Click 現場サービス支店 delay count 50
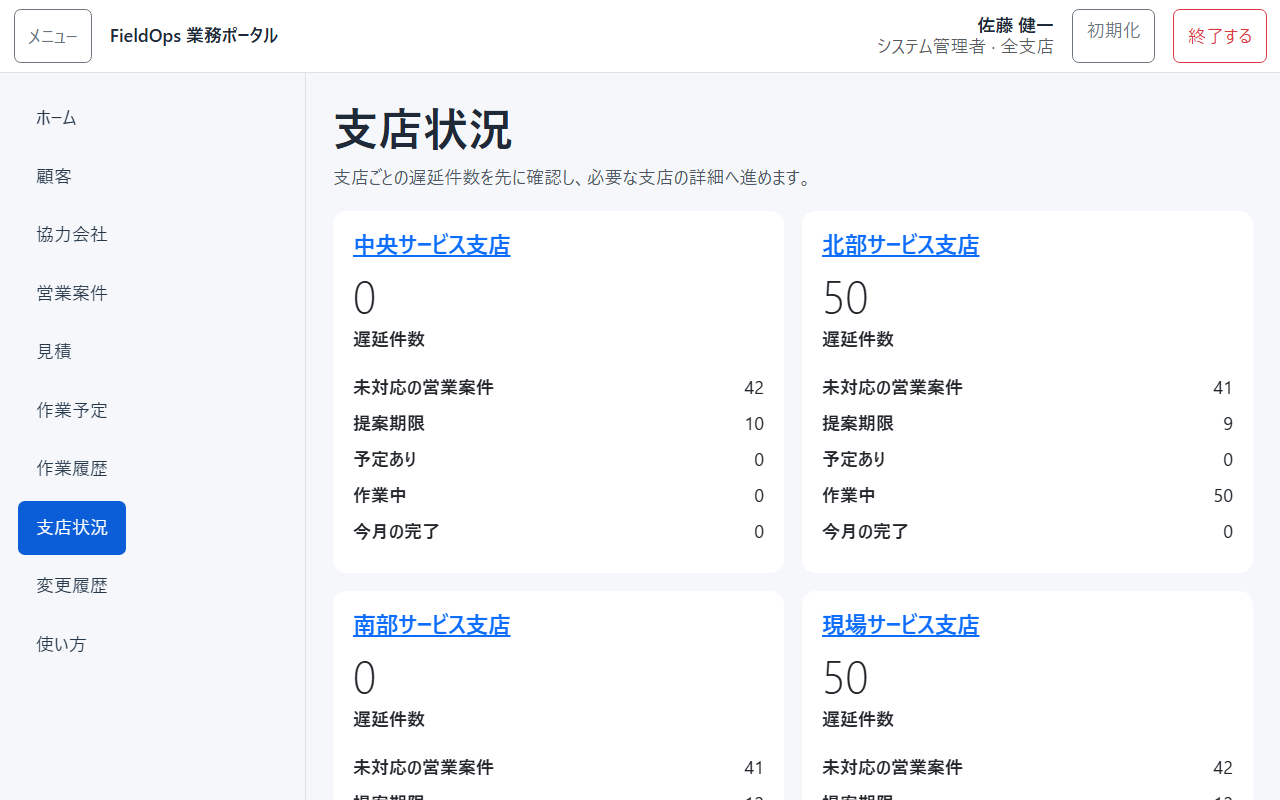The width and height of the screenshot is (1280, 800). 845,678
